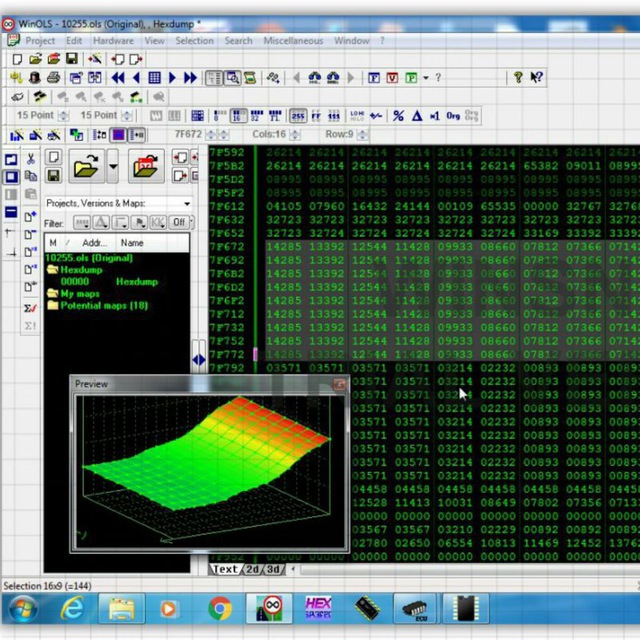Toggle decimal 255 number display
Image resolution: width=640 pixels, height=640 pixels.
point(298,116)
